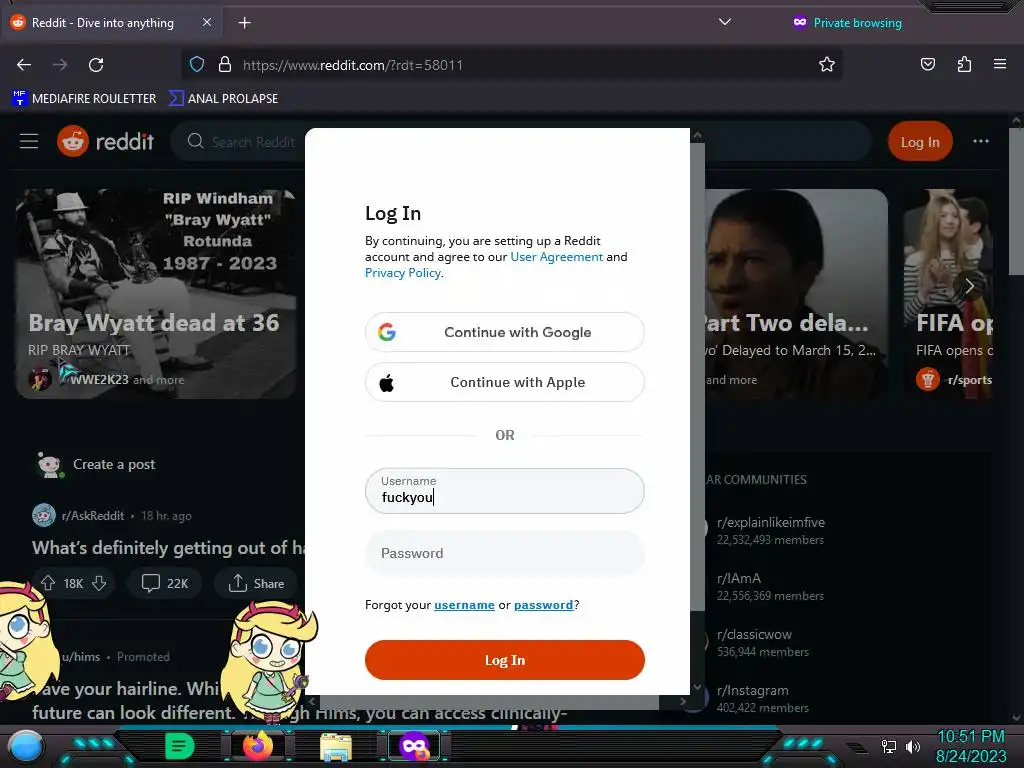
Task: Focus the Password field
Action: [505, 553]
